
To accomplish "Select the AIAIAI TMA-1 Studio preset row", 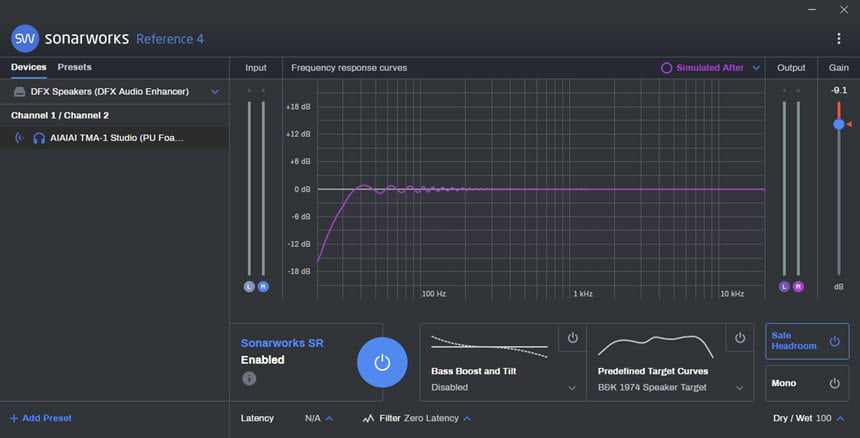I will click(114, 138).
